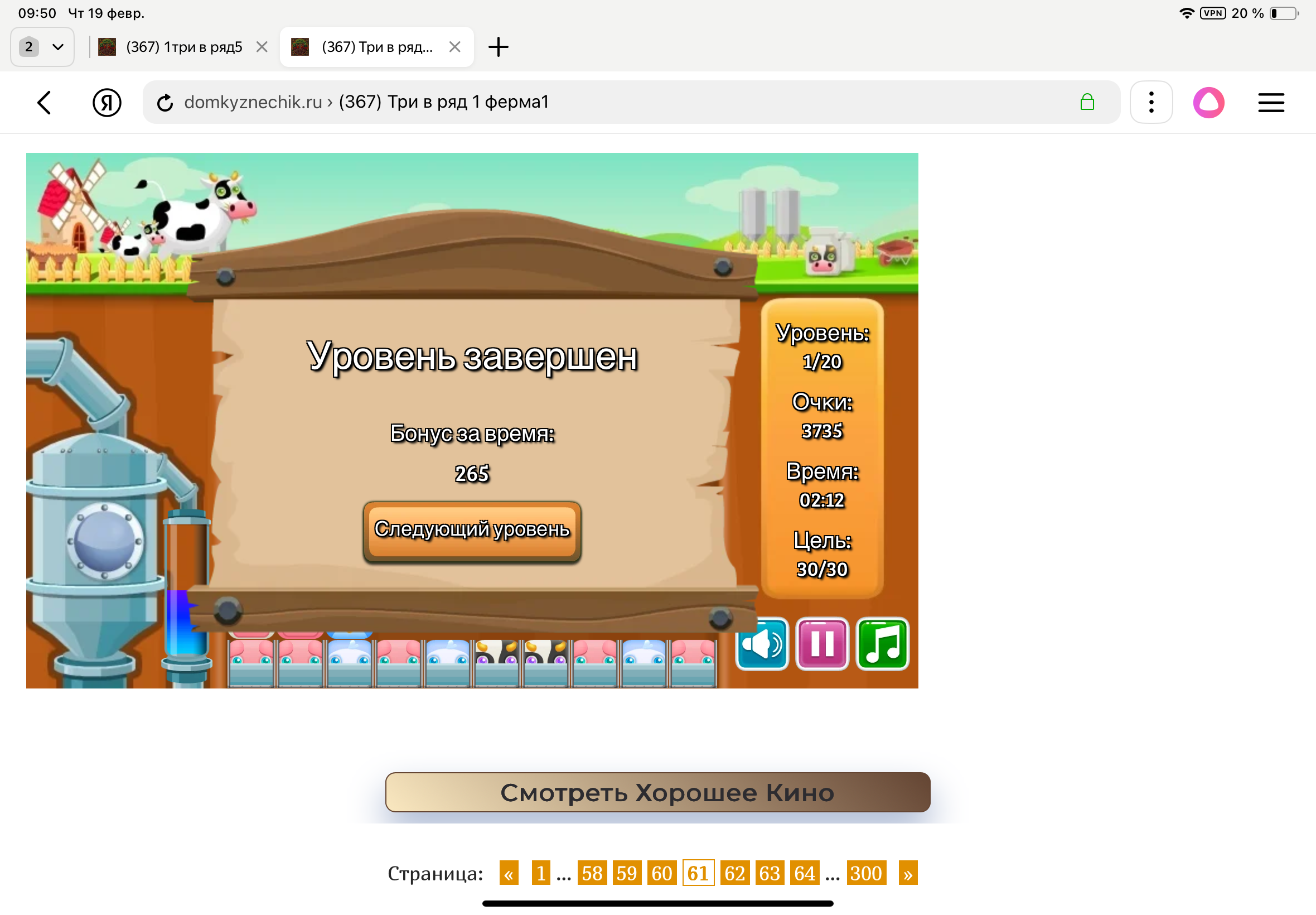Close the 1три в ряд5 tab
This screenshot has height=915, width=1316.
262,47
